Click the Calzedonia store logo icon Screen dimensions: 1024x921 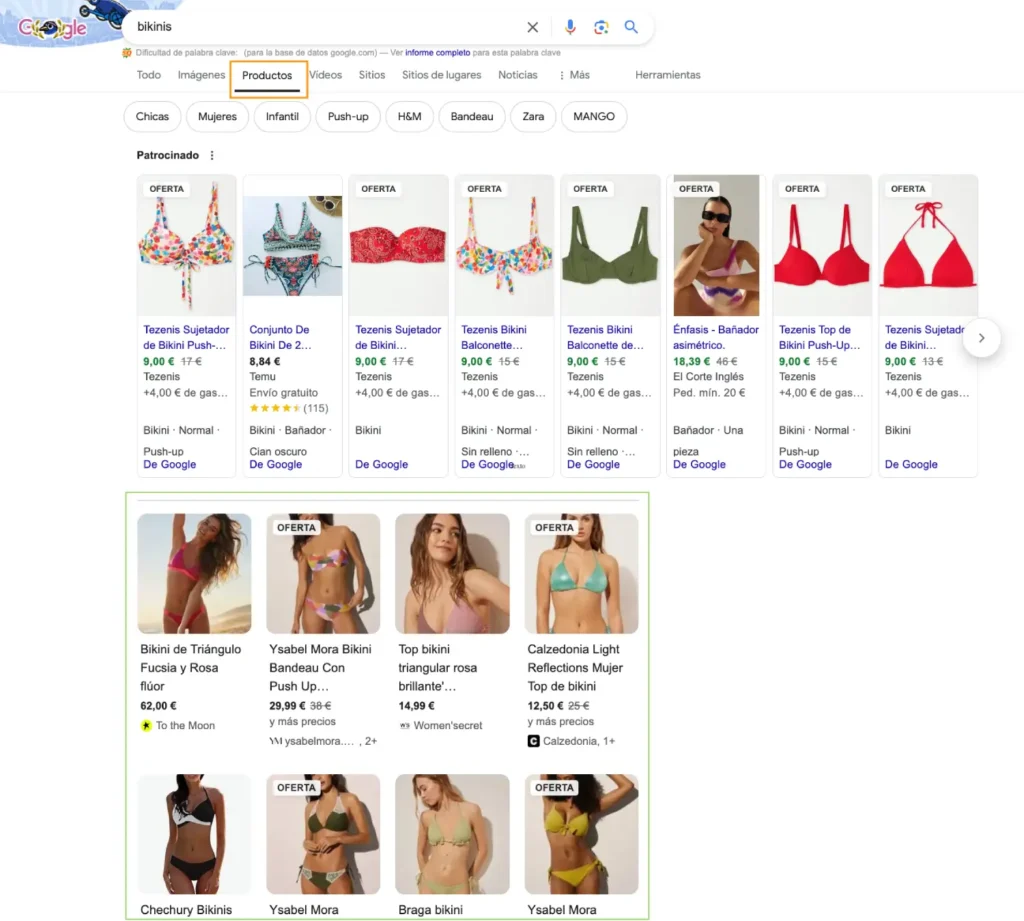[x=534, y=741]
